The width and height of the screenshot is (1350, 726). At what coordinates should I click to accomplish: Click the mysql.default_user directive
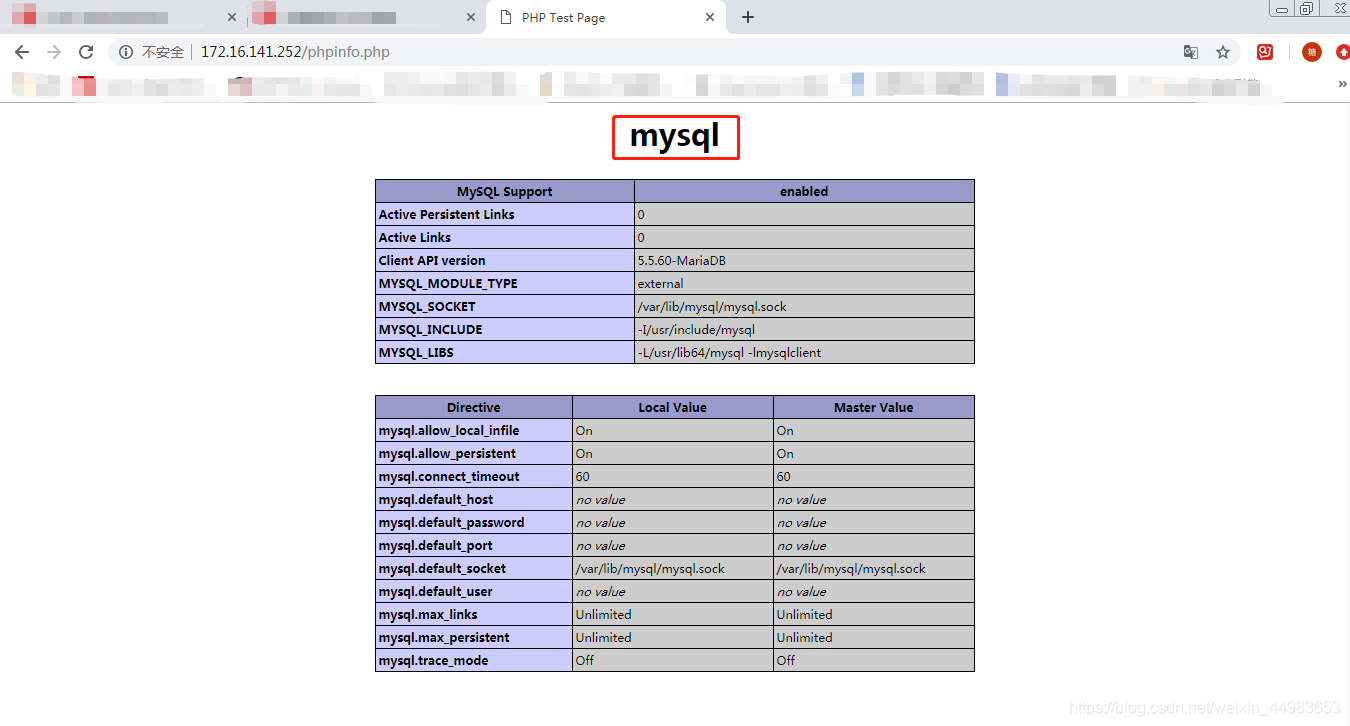coord(436,591)
